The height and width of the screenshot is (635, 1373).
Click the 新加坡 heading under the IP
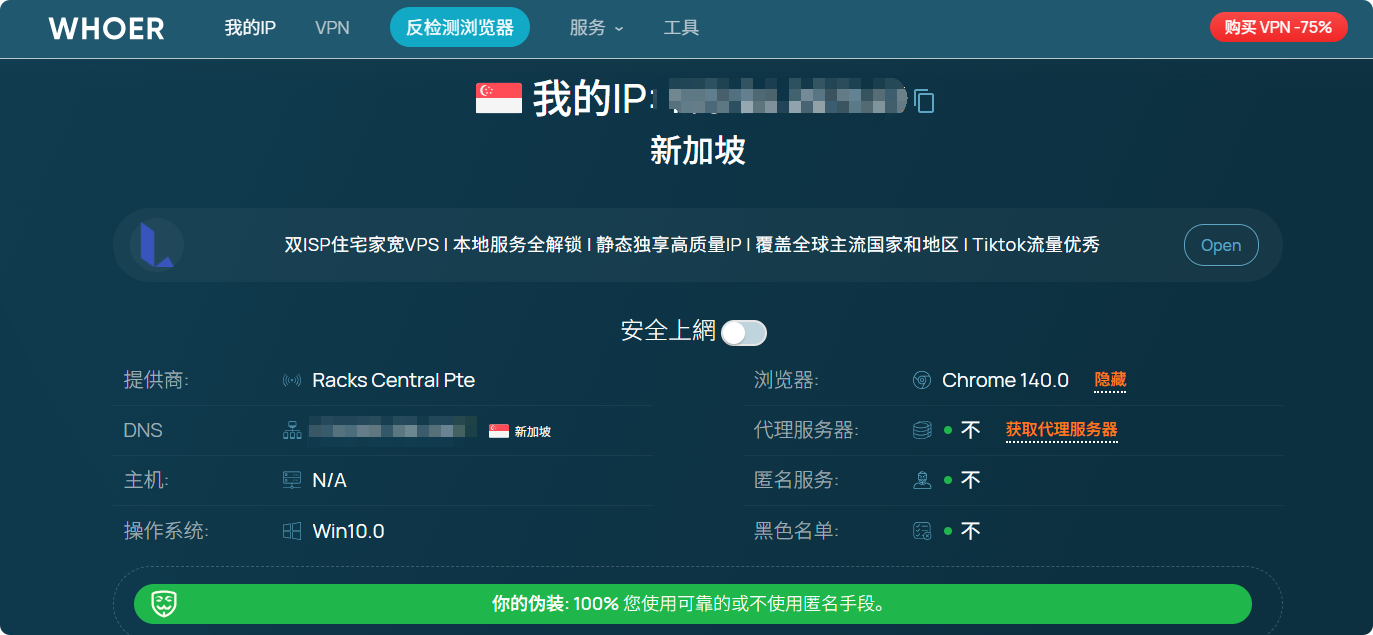[698, 151]
